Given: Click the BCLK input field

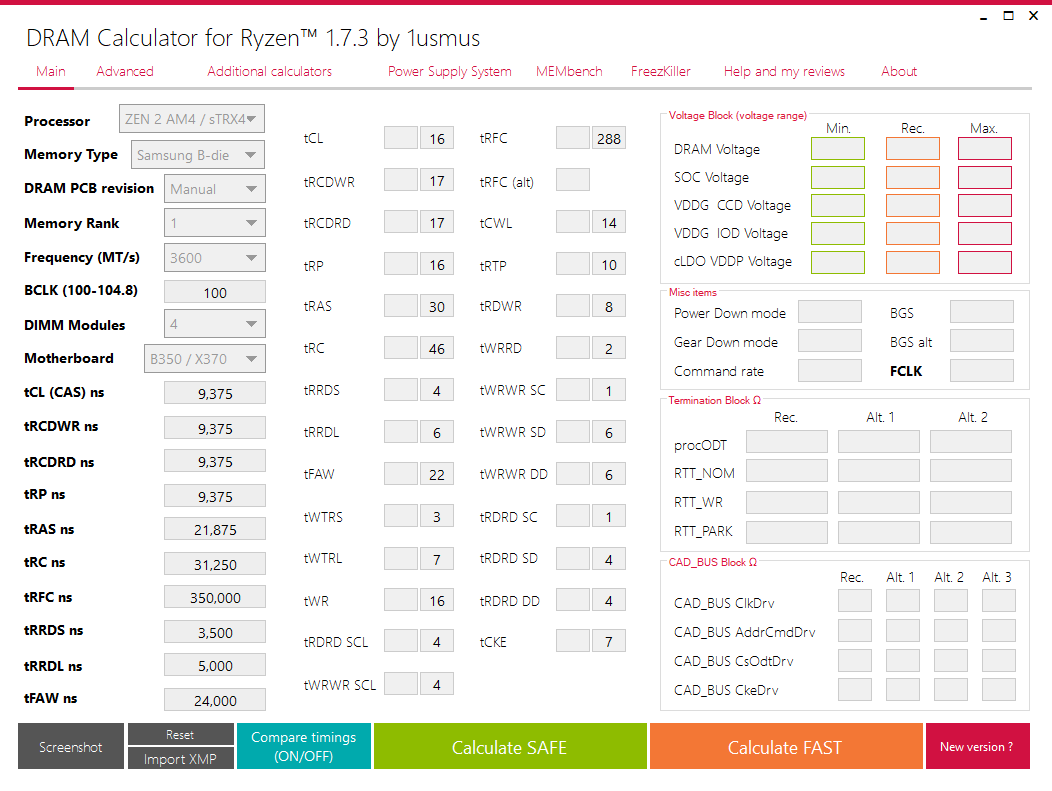Looking at the screenshot, I should pyautogui.click(x=215, y=293).
